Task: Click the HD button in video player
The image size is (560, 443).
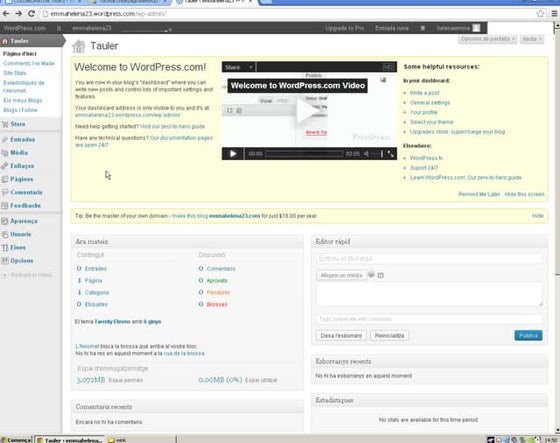Action: point(388,67)
